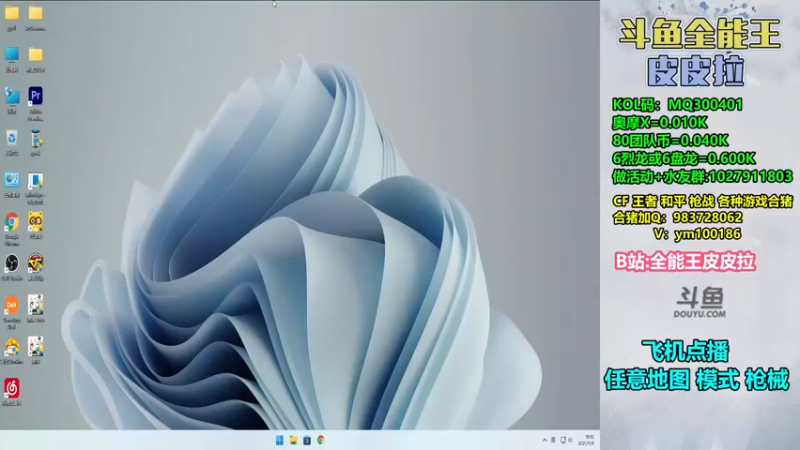The height and width of the screenshot is (450, 800).
Task: Select the winged red-and-yellow game shortcut
Action: [35, 263]
